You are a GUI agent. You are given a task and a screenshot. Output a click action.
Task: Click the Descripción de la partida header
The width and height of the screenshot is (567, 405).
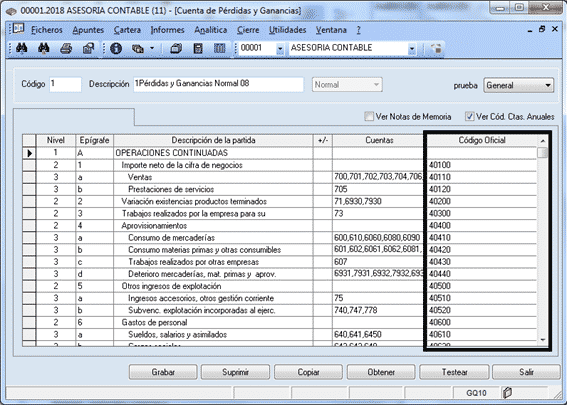tap(213, 140)
